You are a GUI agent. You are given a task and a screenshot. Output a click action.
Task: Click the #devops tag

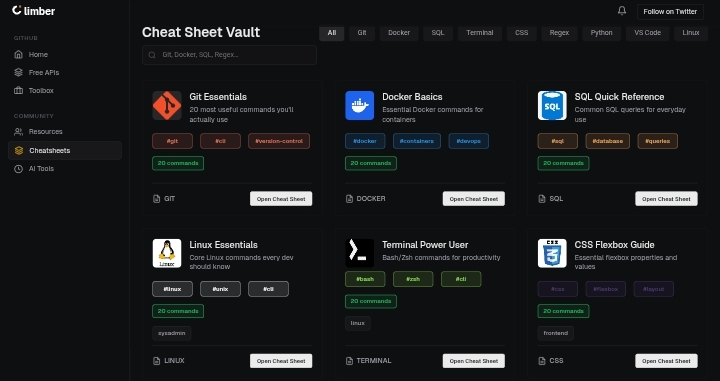pos(469,141)
